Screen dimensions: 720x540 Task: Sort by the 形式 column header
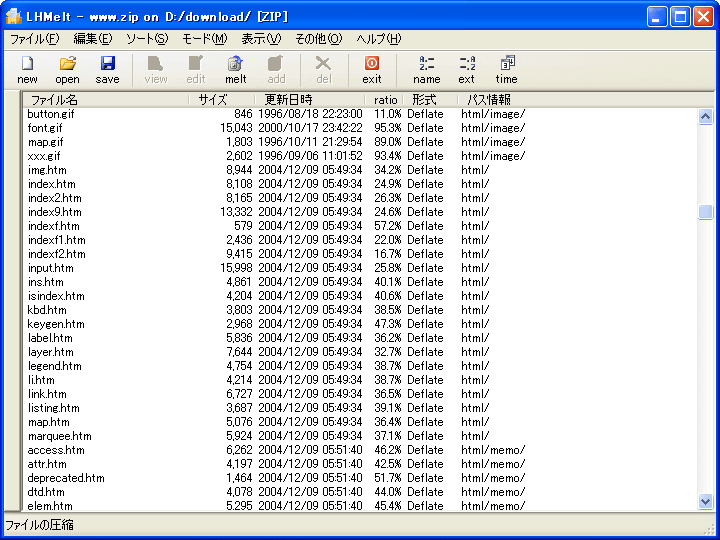[x=430, y=100]
